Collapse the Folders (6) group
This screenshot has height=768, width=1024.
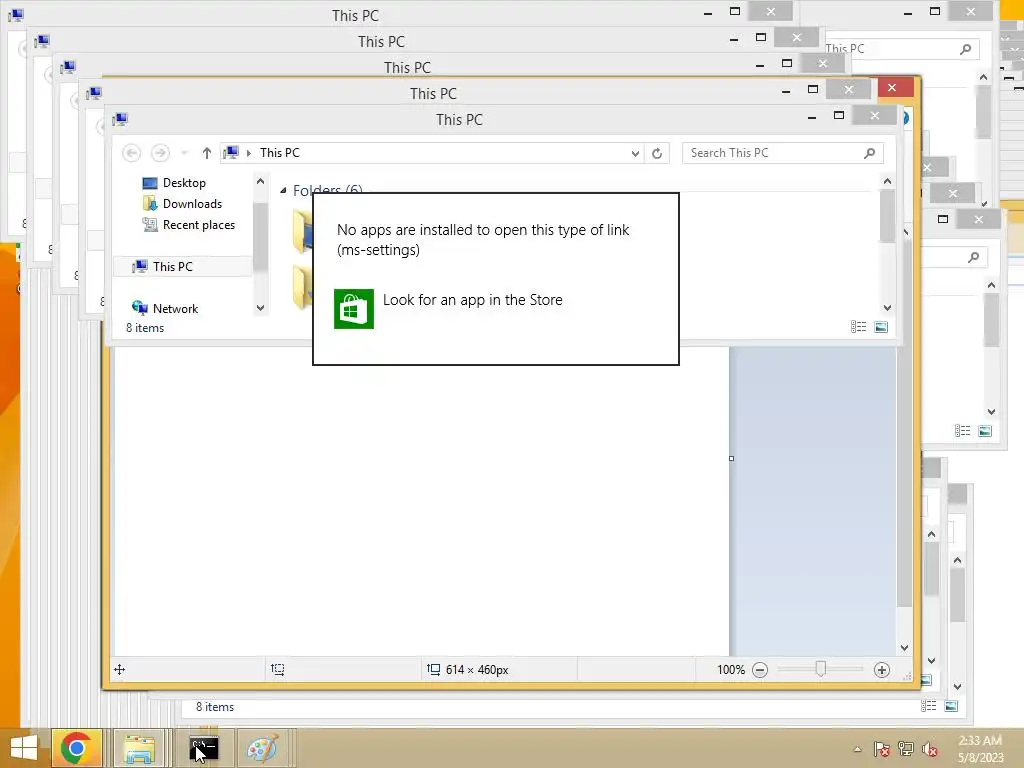click(283, 190)
